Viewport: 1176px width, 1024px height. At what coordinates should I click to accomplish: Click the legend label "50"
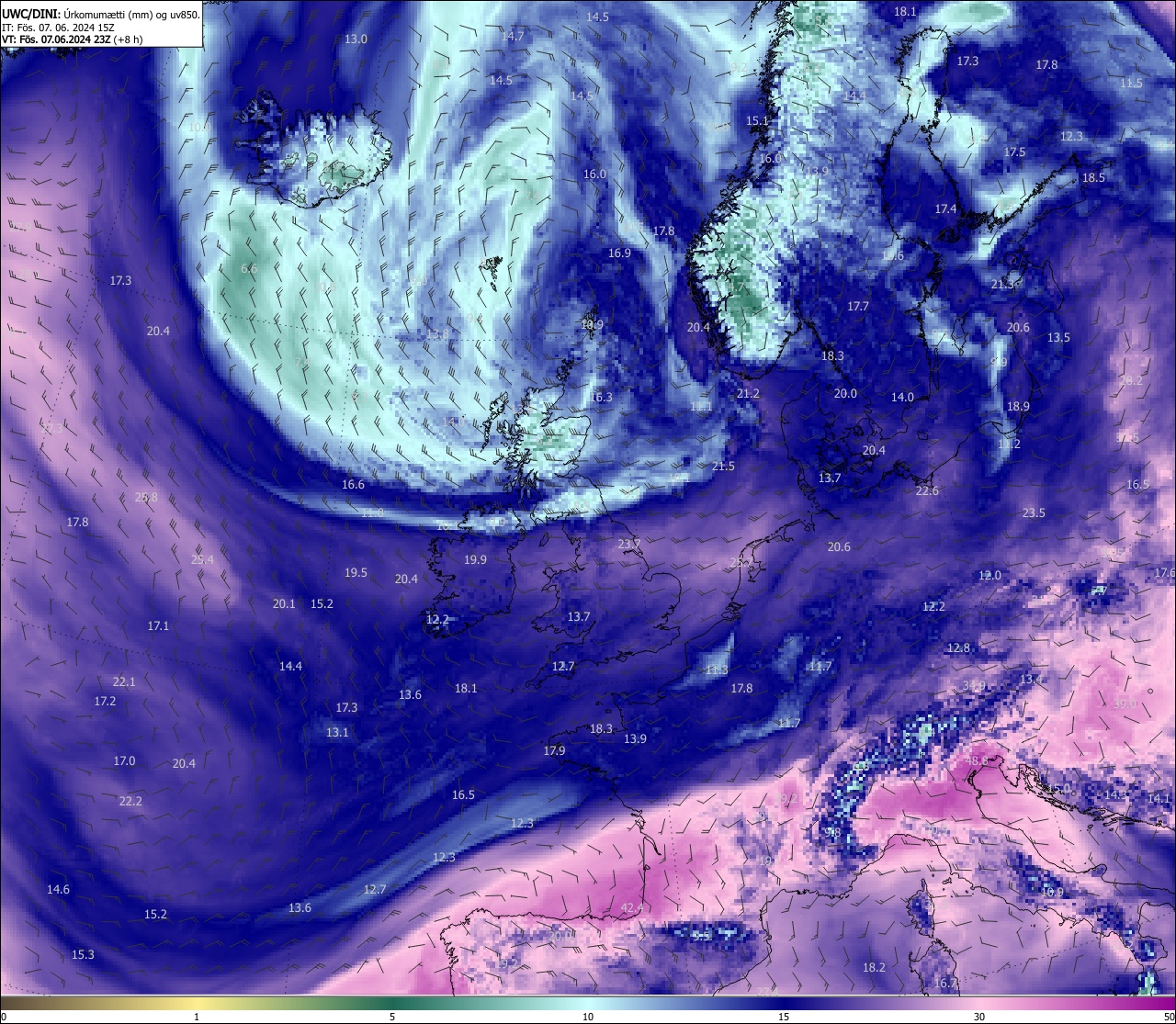[1169, 1017]
